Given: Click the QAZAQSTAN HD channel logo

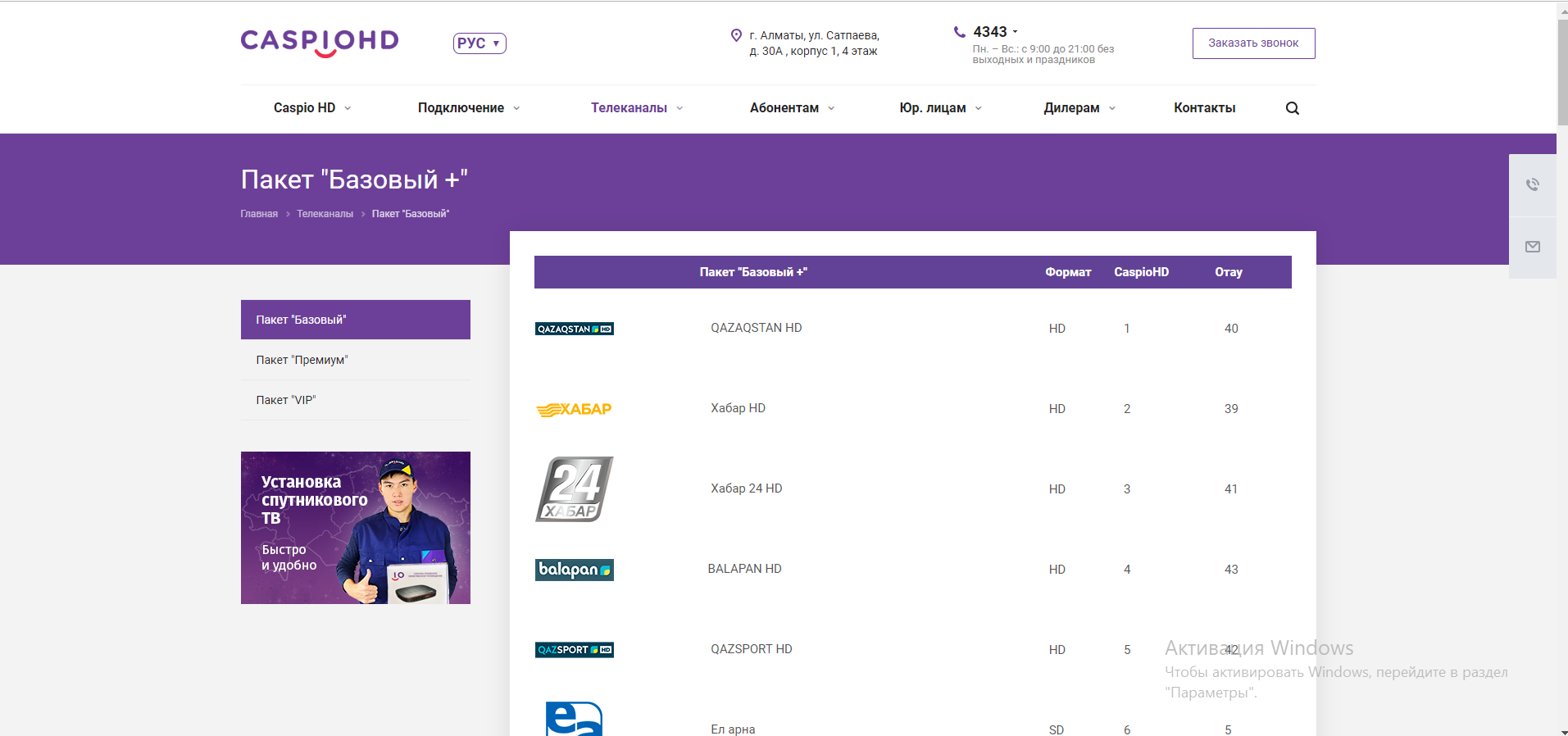Looking at the screenshot, I should (575, 329).
